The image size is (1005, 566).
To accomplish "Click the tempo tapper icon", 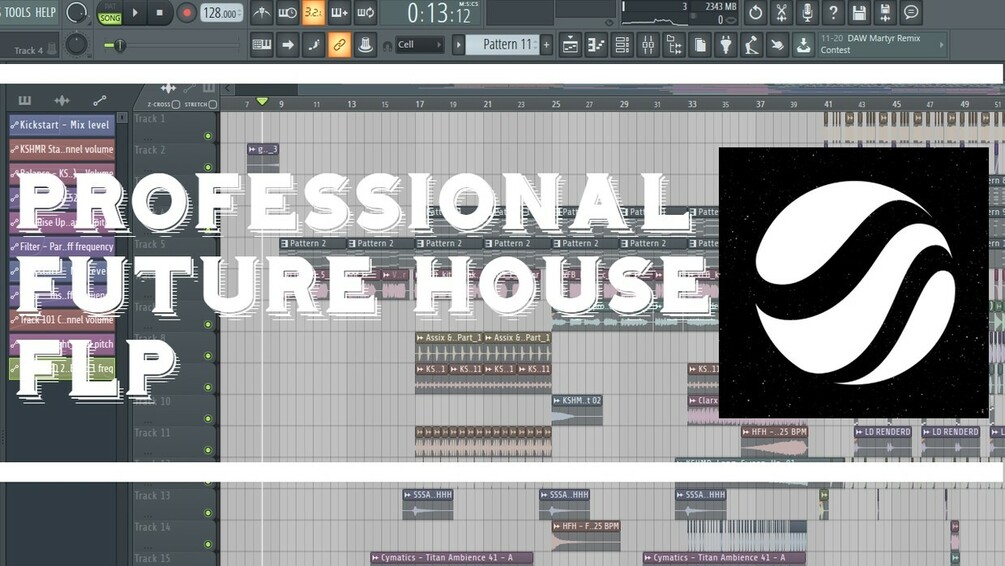I will [x=751, y=45].
